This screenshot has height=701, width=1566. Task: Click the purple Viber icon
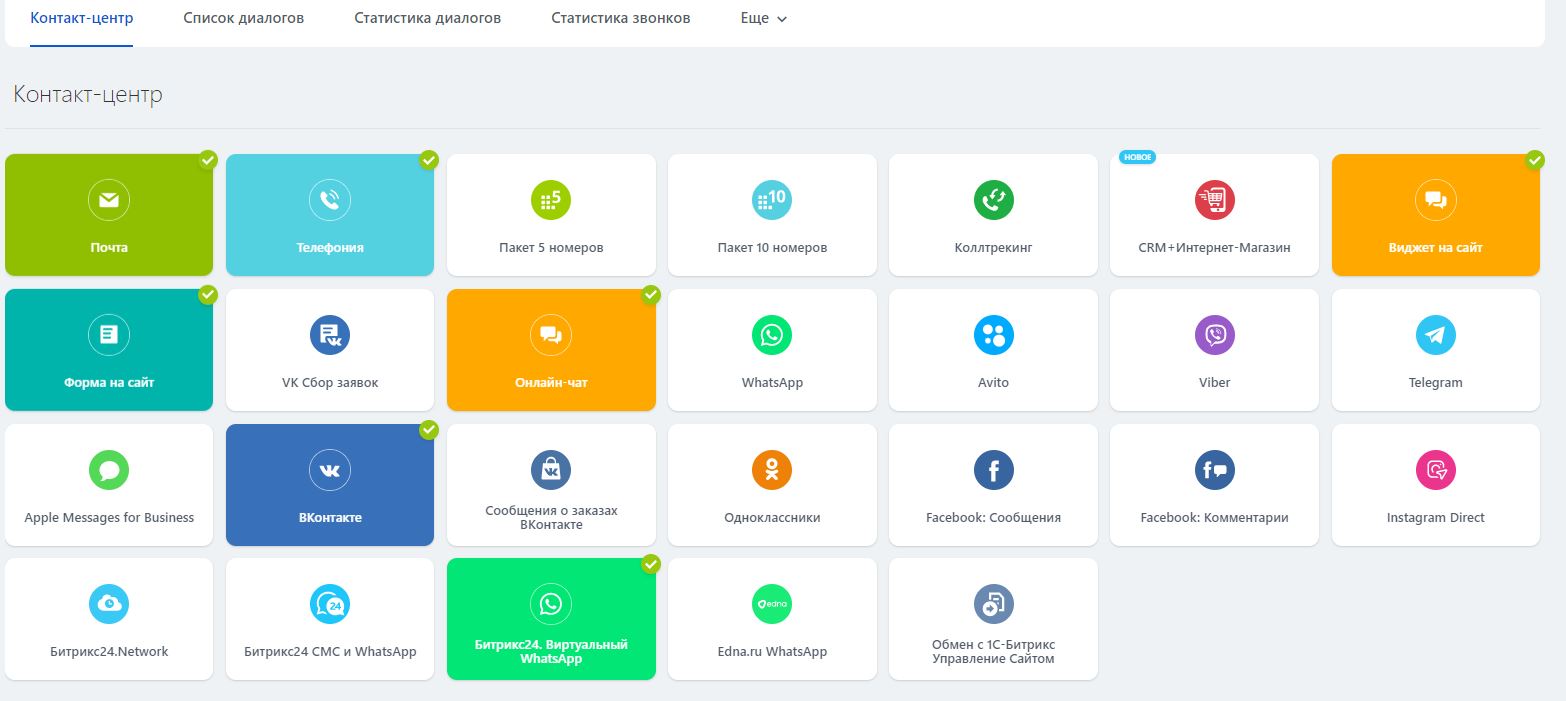[1215, 335]
